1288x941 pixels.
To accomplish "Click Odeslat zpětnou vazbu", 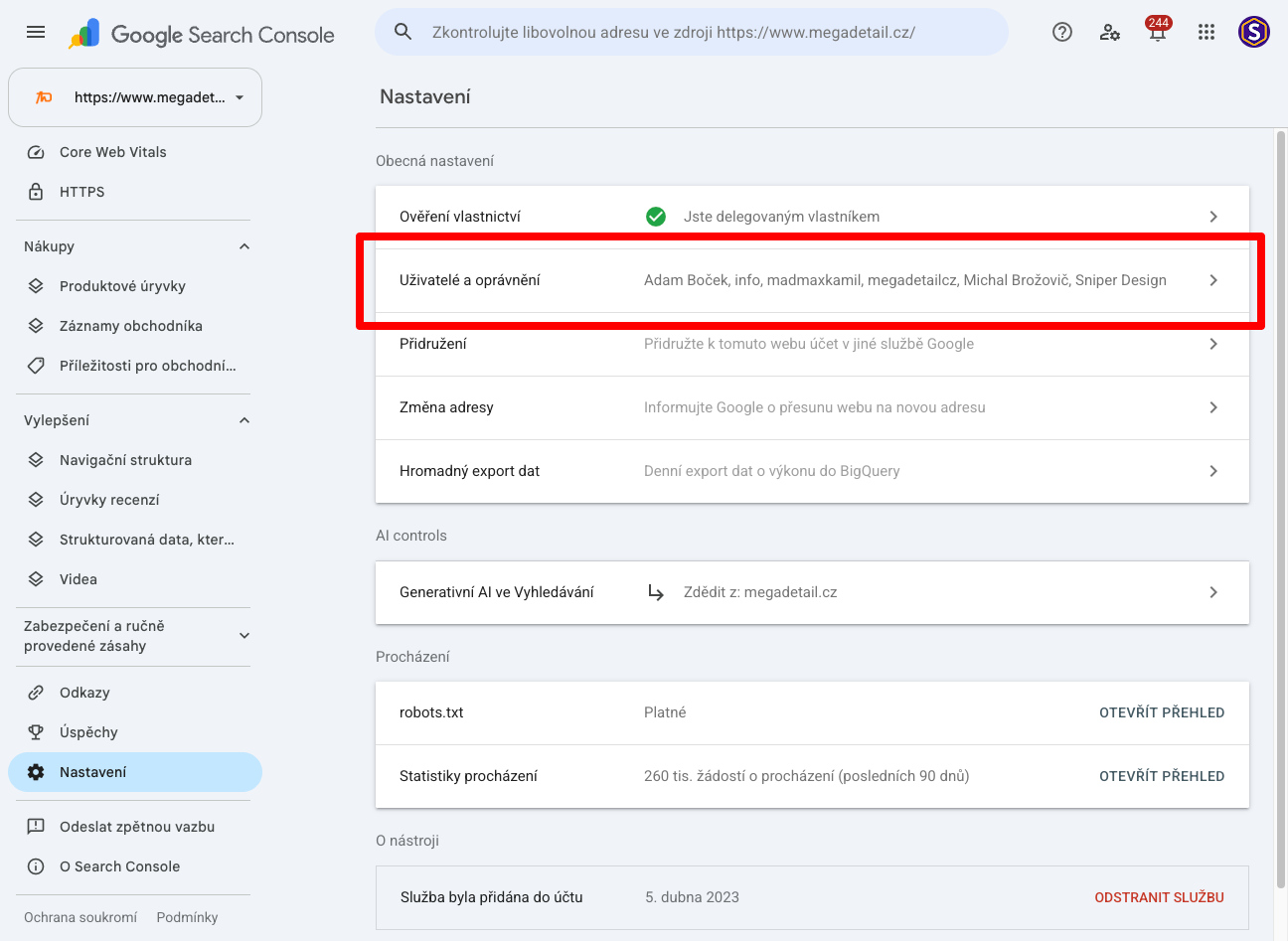I will point(135,827).
